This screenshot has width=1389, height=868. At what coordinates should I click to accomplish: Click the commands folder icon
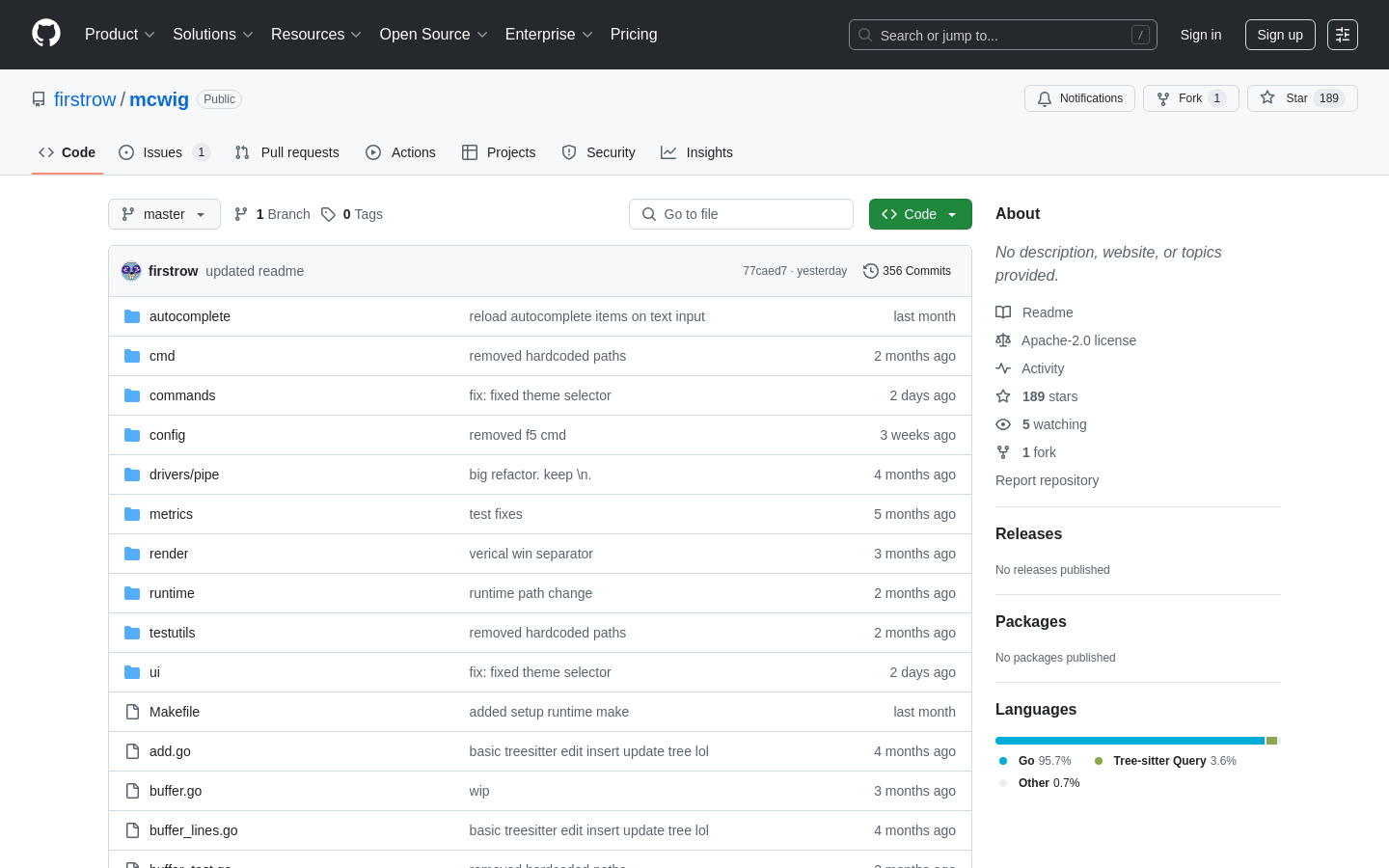[132, 395]
